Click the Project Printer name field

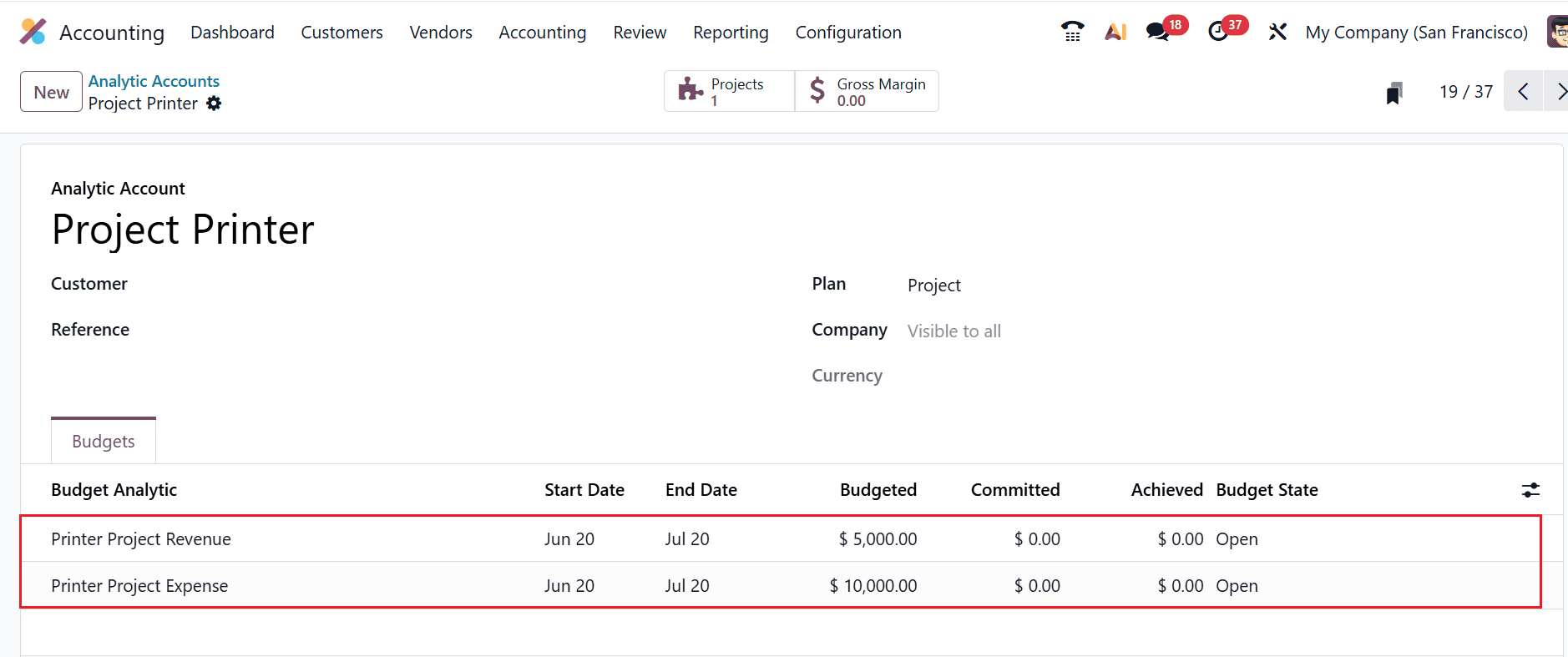point(183,230)
